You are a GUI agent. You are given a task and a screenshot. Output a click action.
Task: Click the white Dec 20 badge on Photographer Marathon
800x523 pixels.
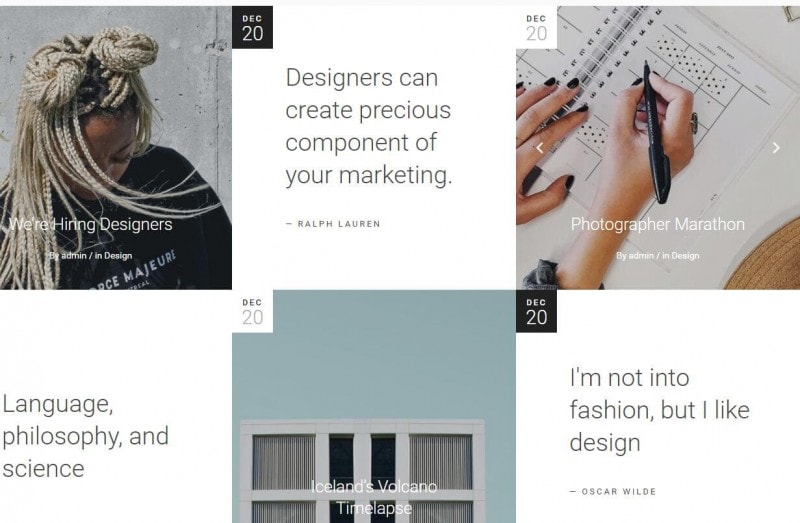[x=536, y=28]
